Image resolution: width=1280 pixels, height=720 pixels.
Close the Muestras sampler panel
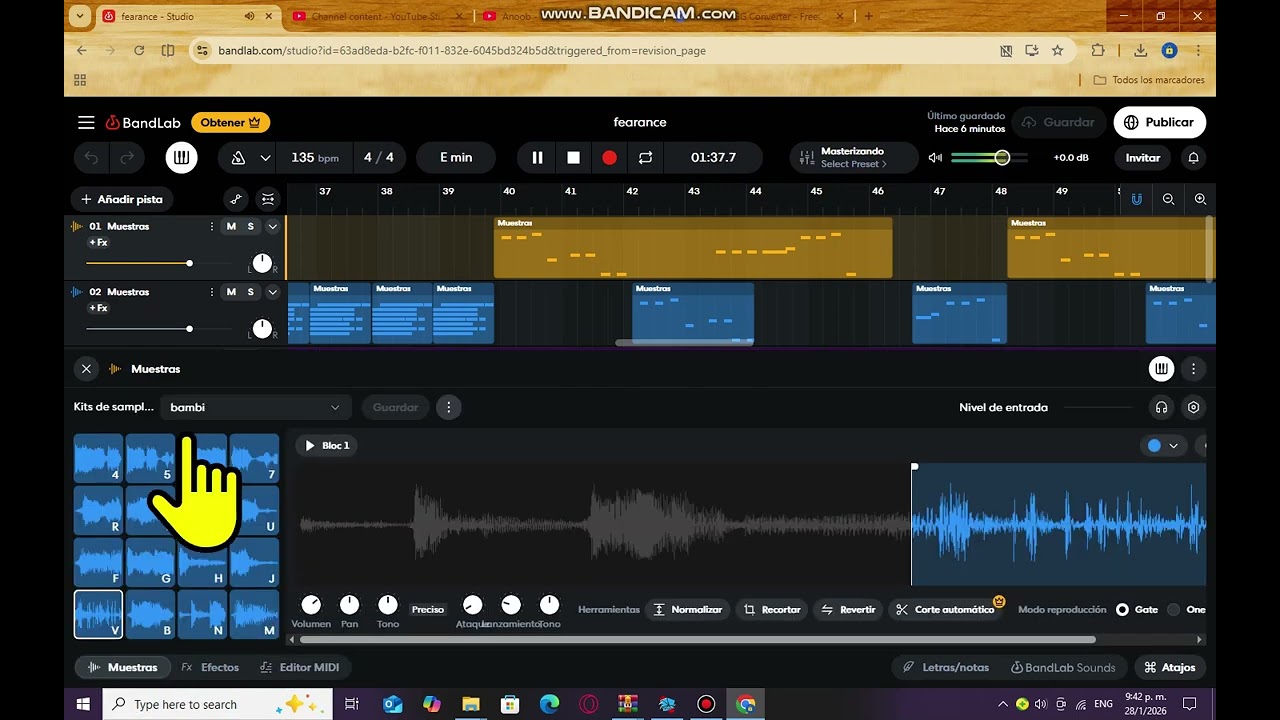click(x=86, y=369)
